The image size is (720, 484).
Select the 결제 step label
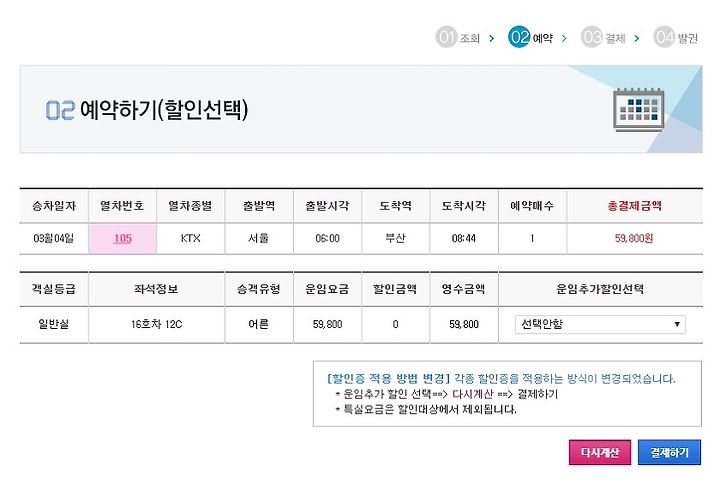(615, 39)
